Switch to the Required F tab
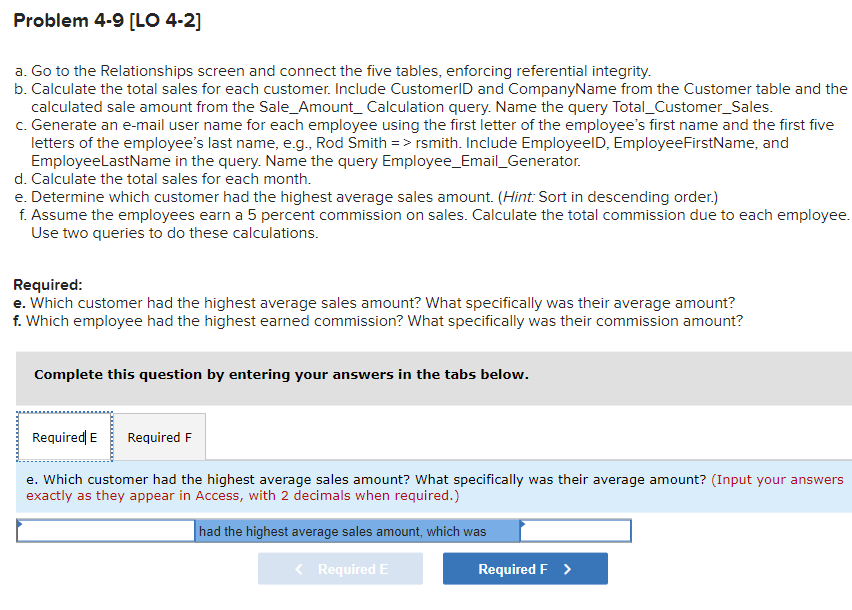Image resolution: width=852 pixels, height=610 pixels. [x=159, y=436]
